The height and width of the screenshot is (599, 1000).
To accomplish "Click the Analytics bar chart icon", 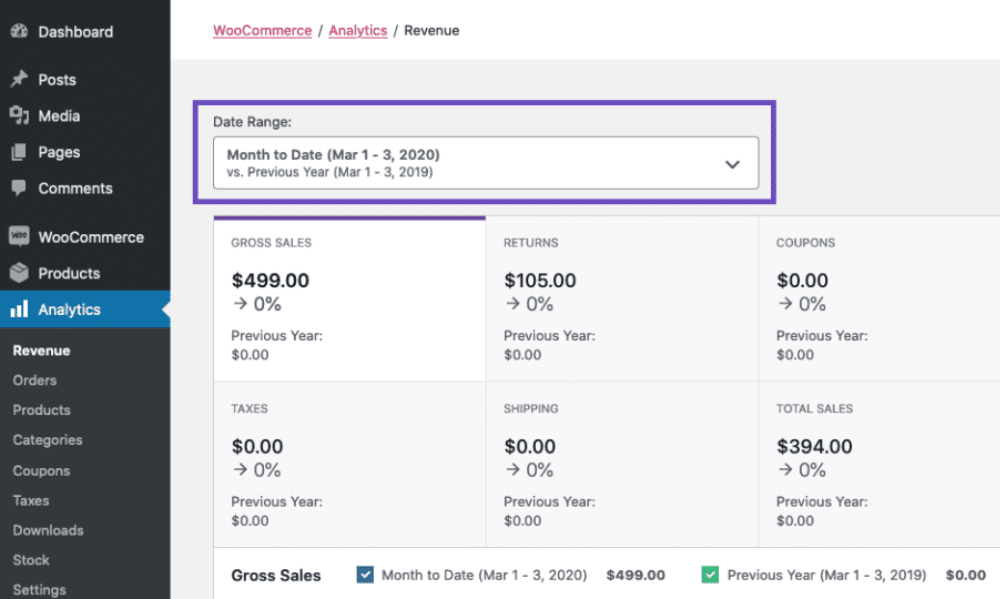I will [19, 310].
